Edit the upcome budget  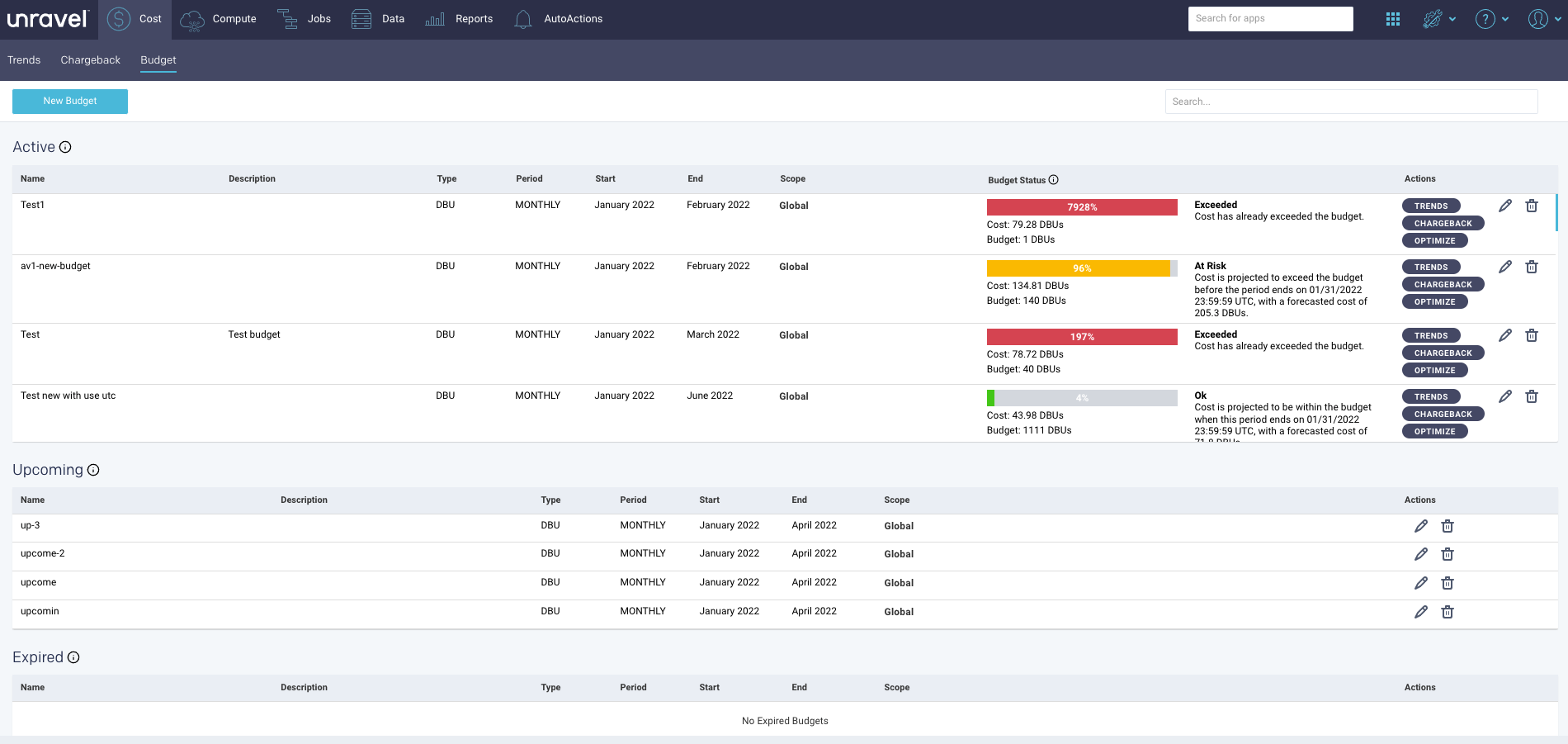click(x=1421, y=583)
